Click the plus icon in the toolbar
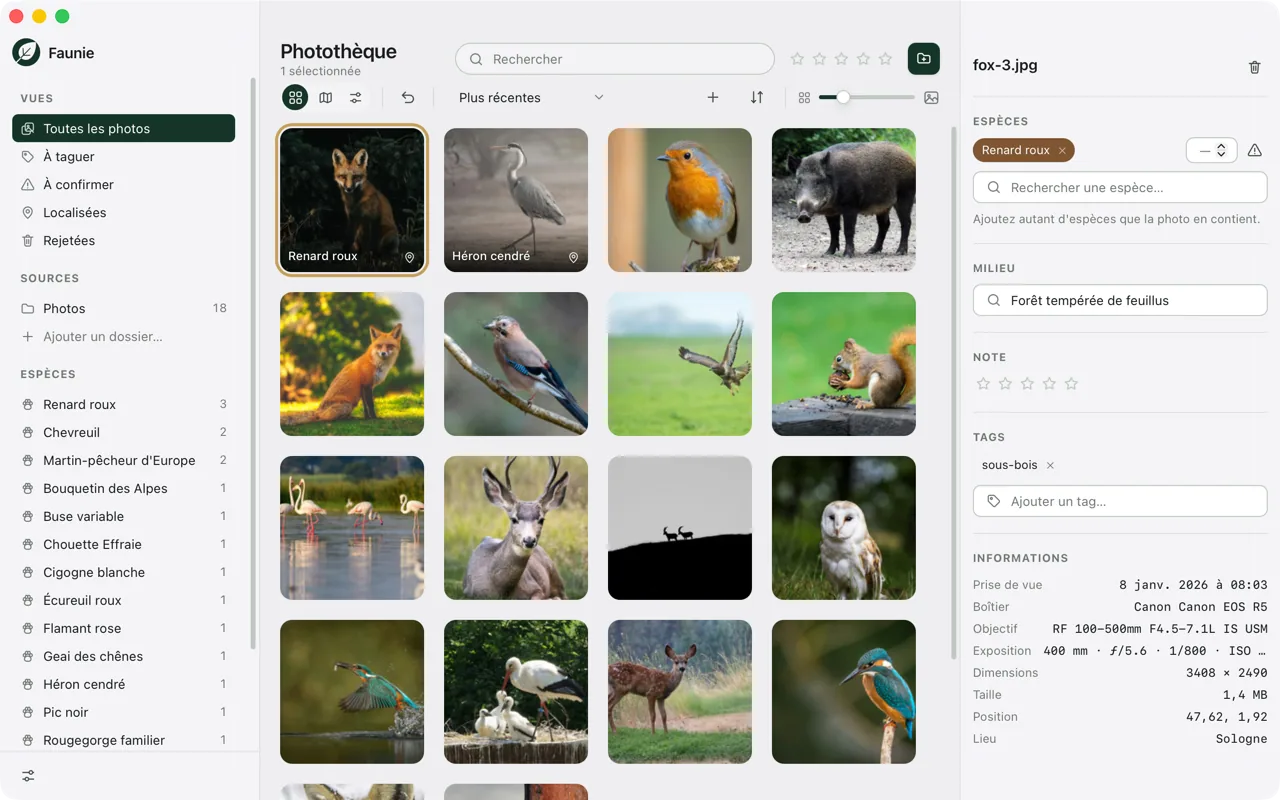Image resolution: width=1280 pixels, height=800 pixels. click(x=713, y=97)
